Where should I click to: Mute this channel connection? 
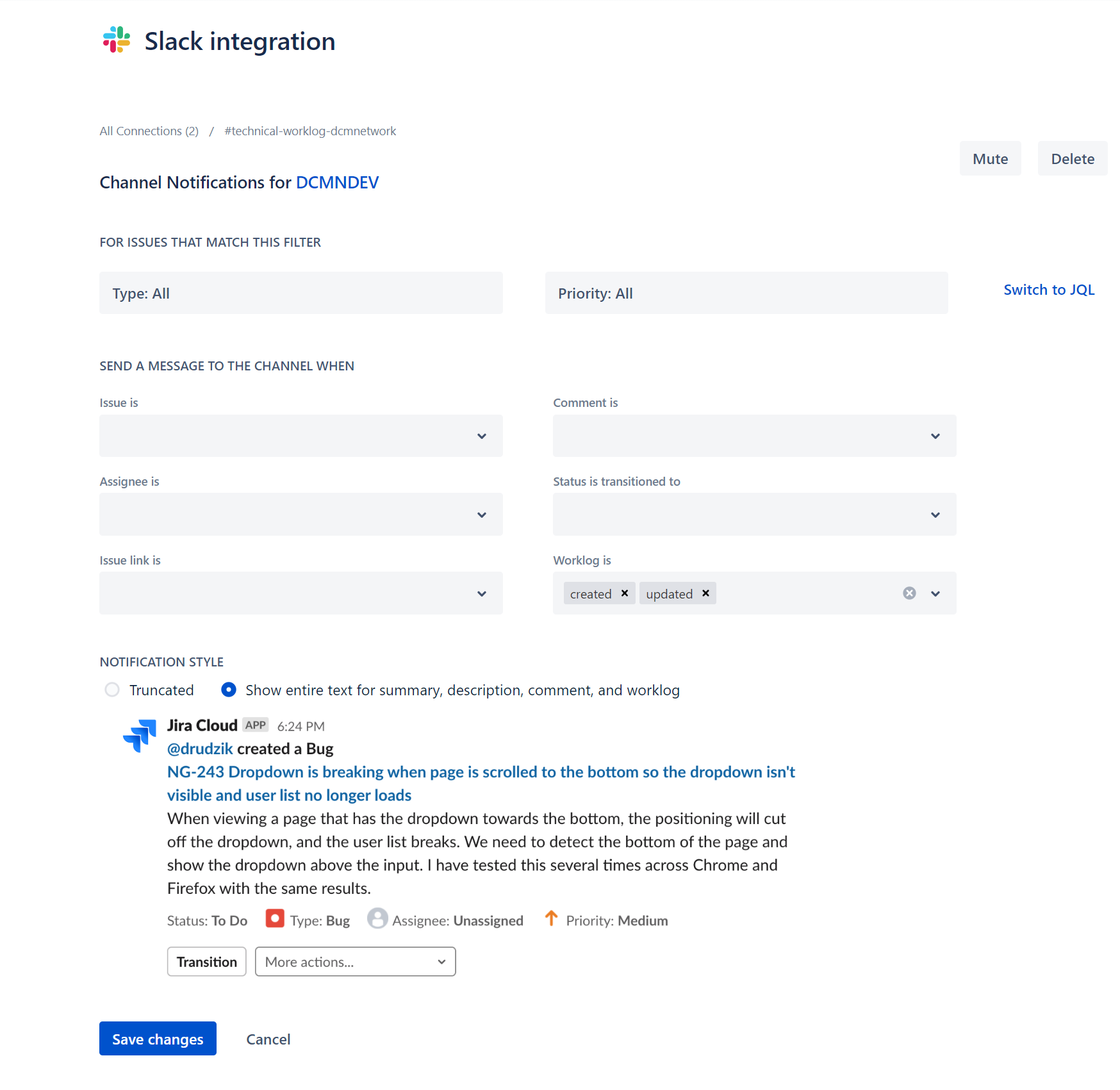click(x=991, y=158)
